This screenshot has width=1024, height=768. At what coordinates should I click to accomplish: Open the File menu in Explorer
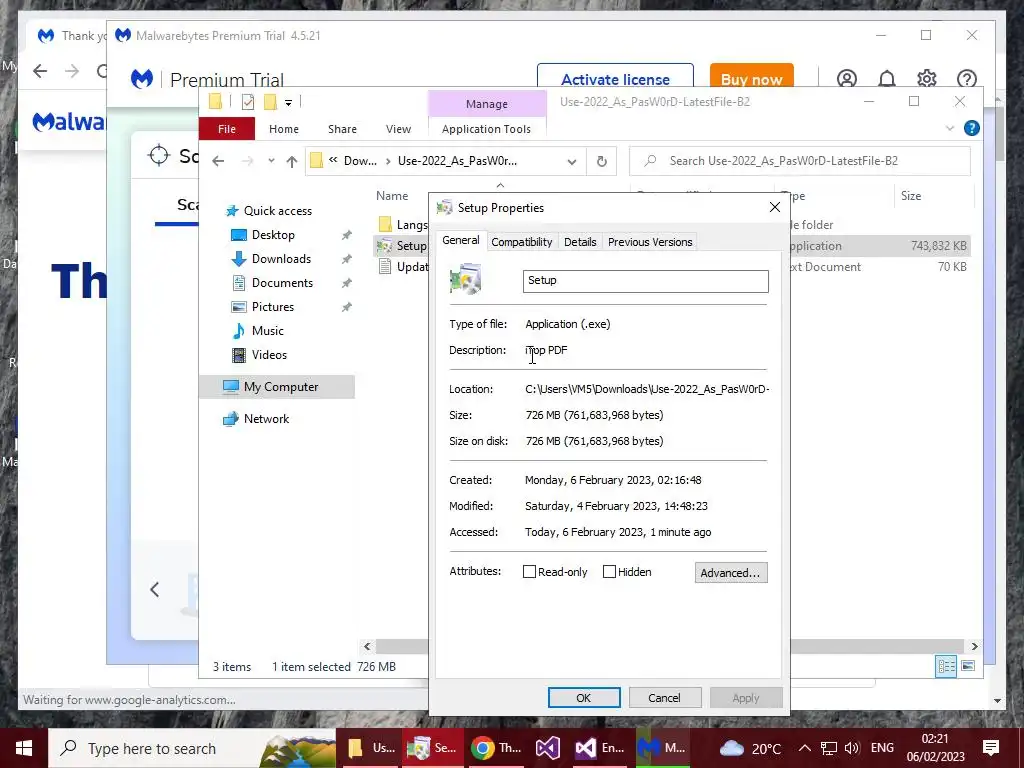click(x=227, y=129)
